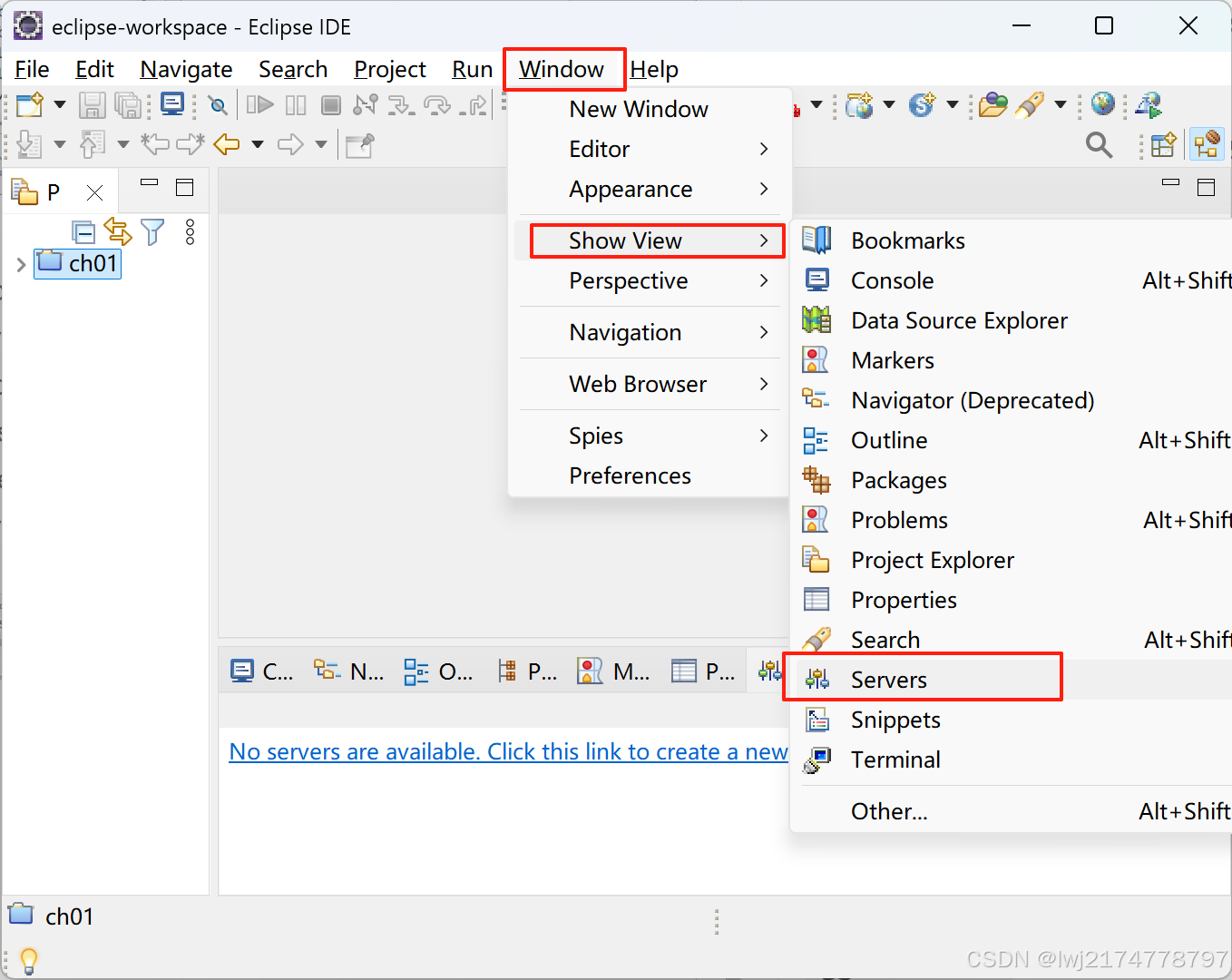Maximize the editor area
The height and width of the screenshot is (980, 1232).
tap(1206, 187)
